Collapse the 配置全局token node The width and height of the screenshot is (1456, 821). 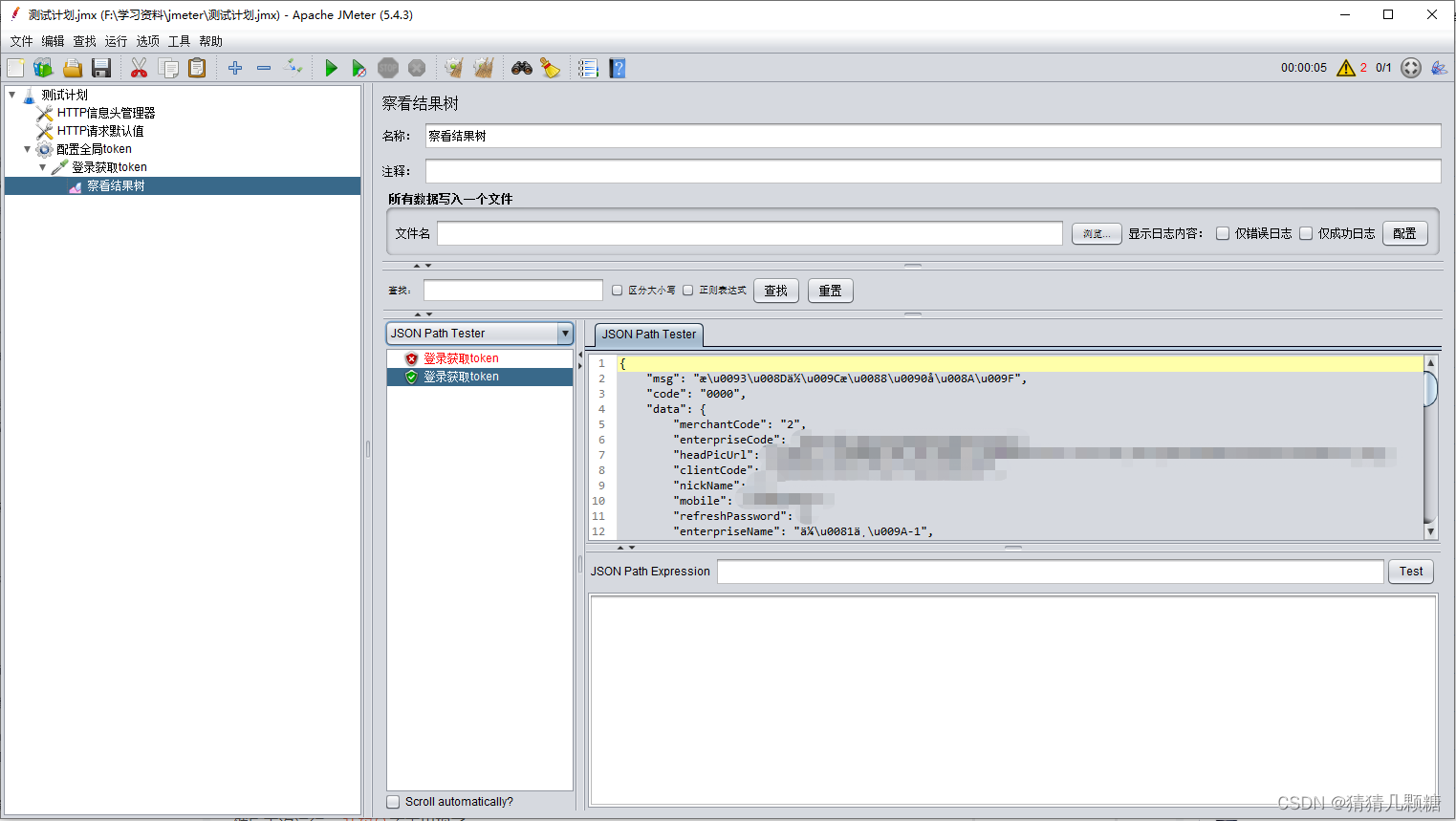coord(27,149)
